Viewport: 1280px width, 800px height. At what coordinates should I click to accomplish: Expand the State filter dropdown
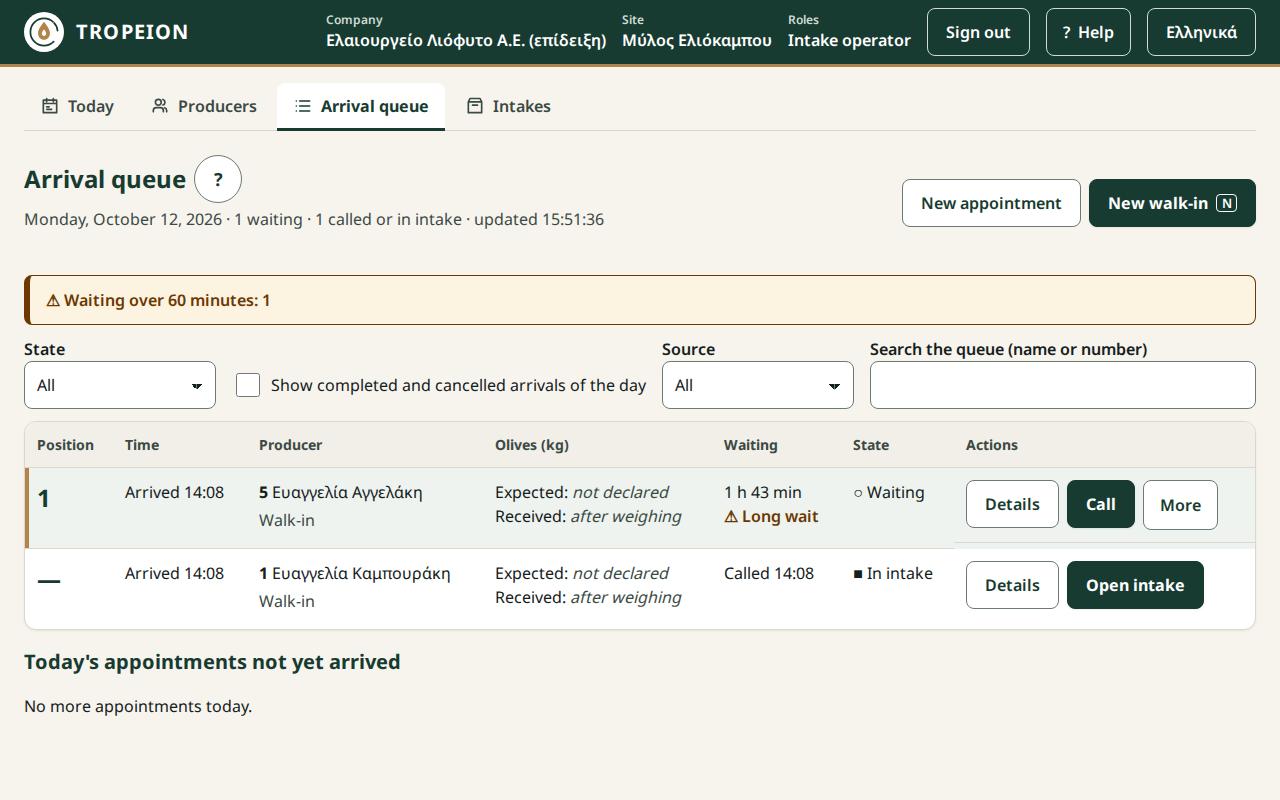120,385
